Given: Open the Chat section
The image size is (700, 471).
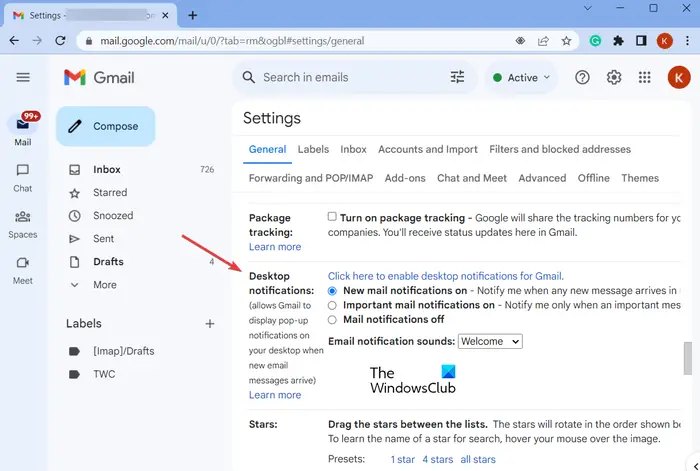Looking at the screenshot, I should [x=22, y=178].
